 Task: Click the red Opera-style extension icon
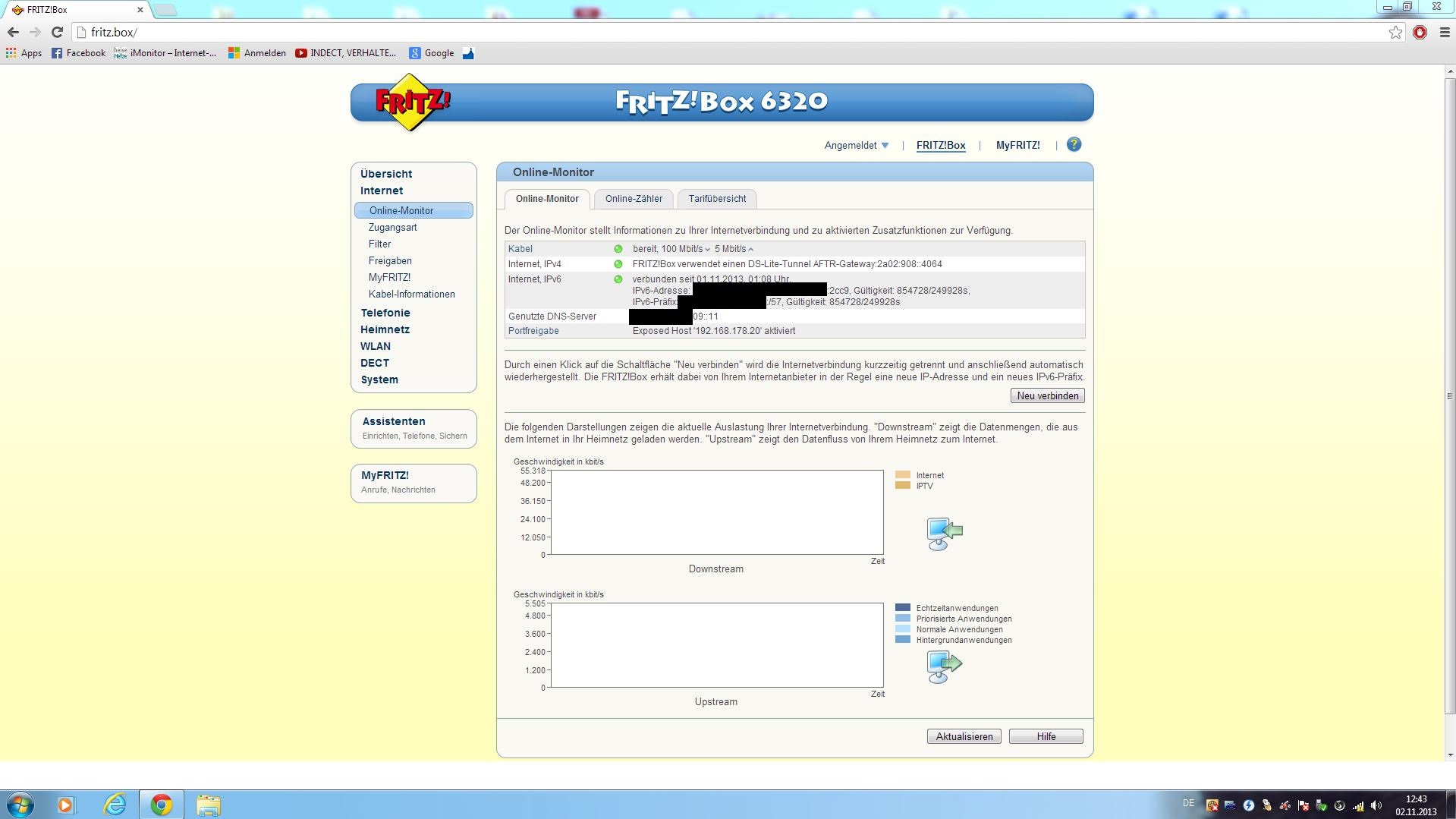1420,32
